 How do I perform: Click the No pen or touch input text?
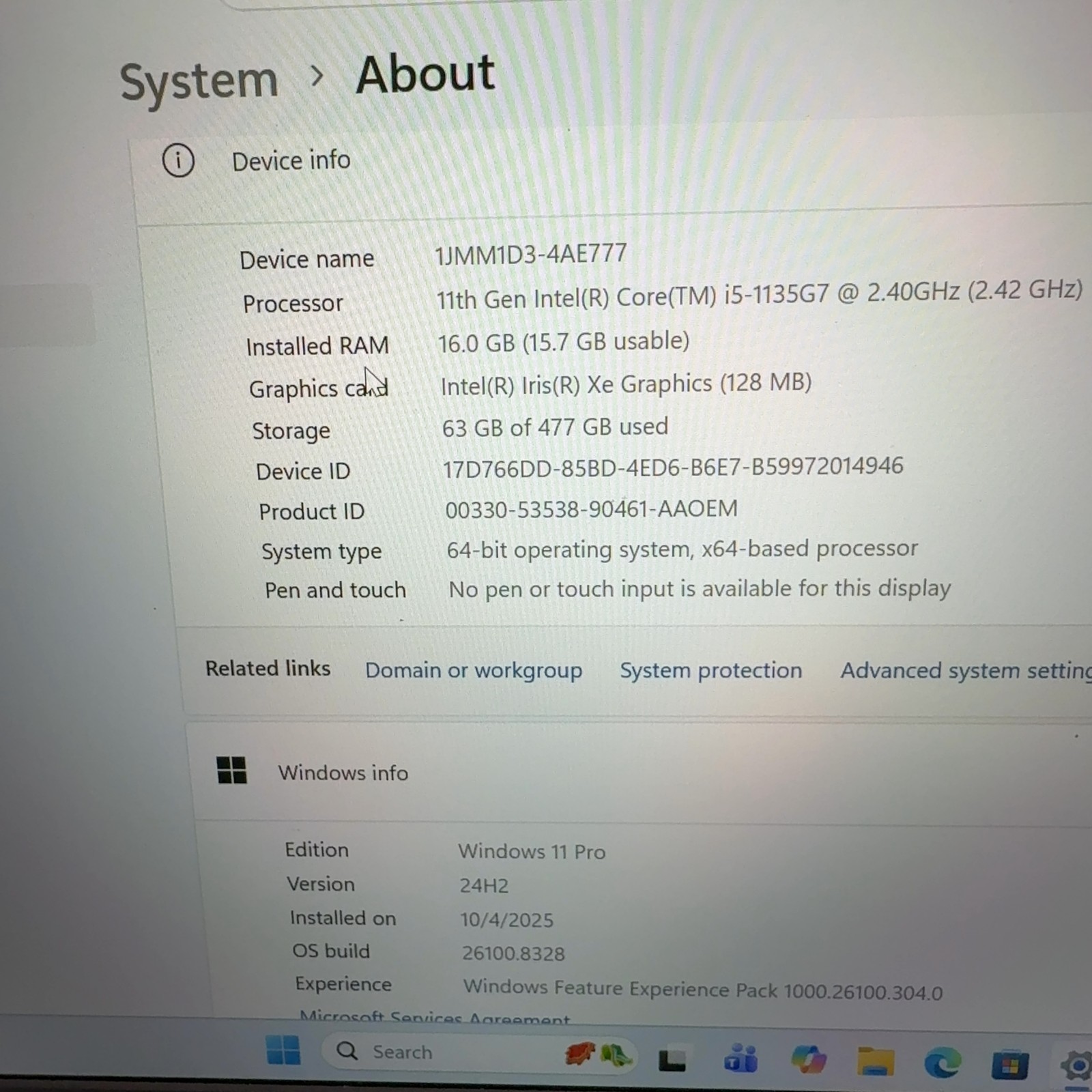click(x=700, y=589)
